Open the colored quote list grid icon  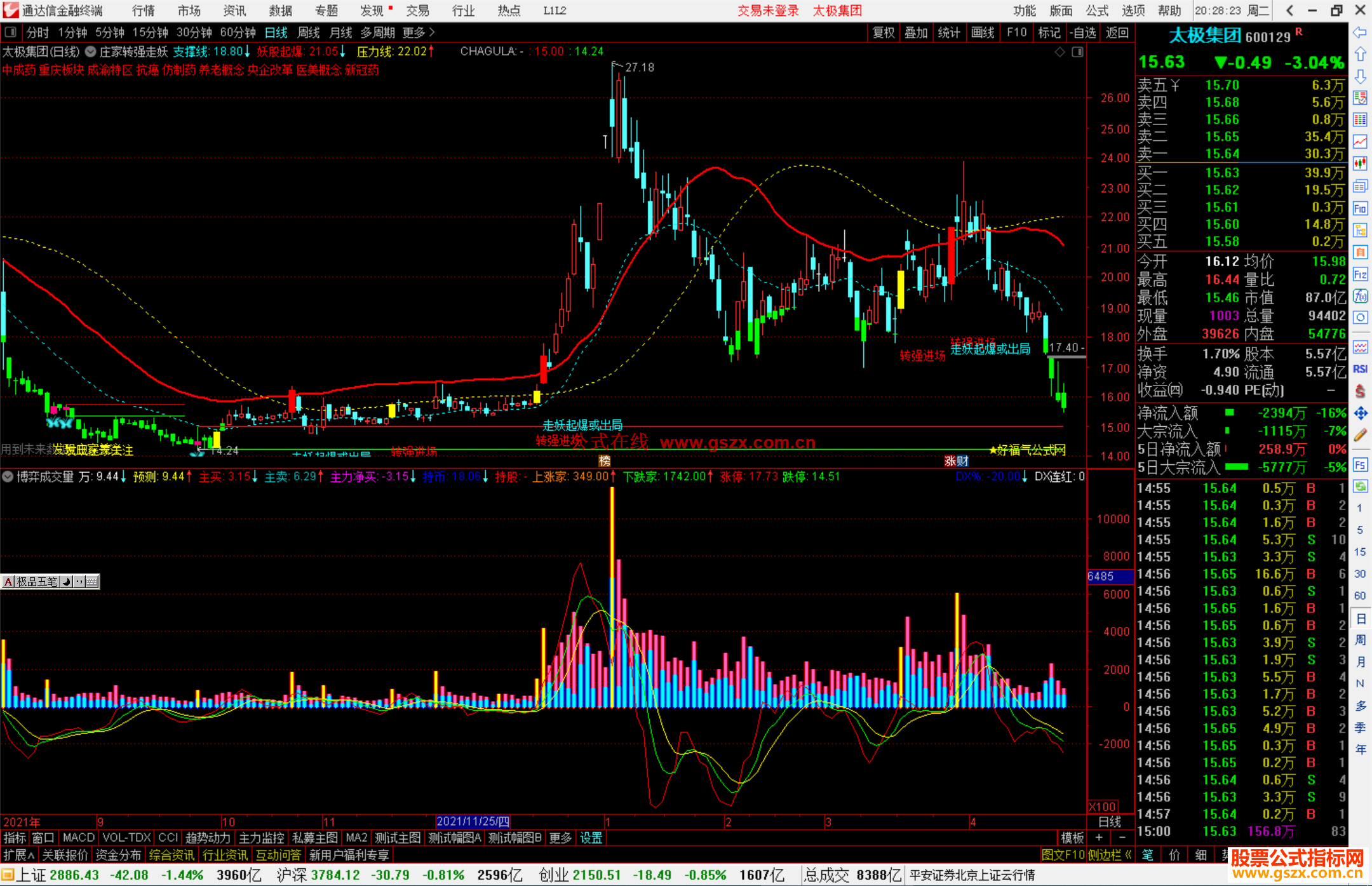pyautogui.click(x=1360, y=119)
